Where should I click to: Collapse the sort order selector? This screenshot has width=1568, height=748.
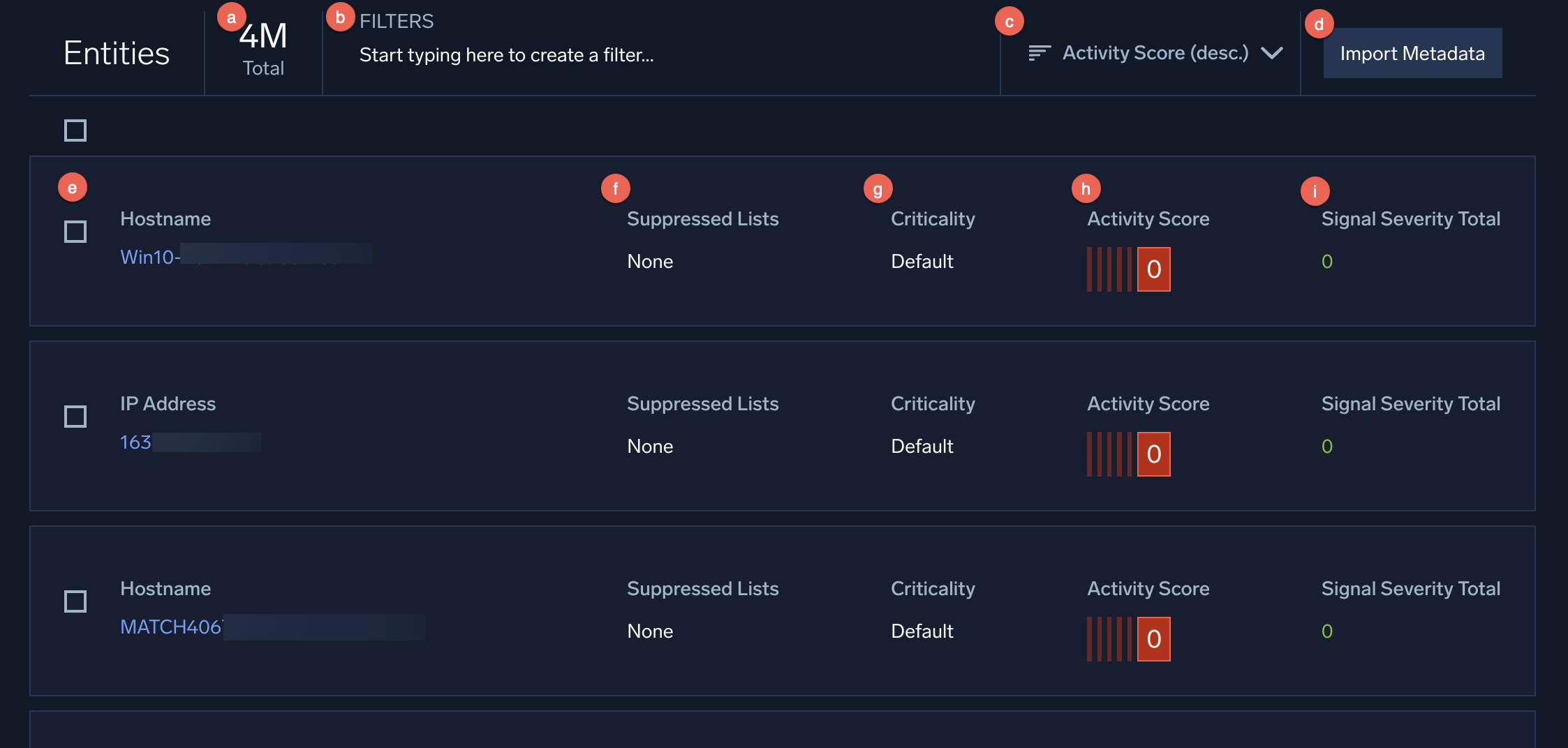point(1273,53)
